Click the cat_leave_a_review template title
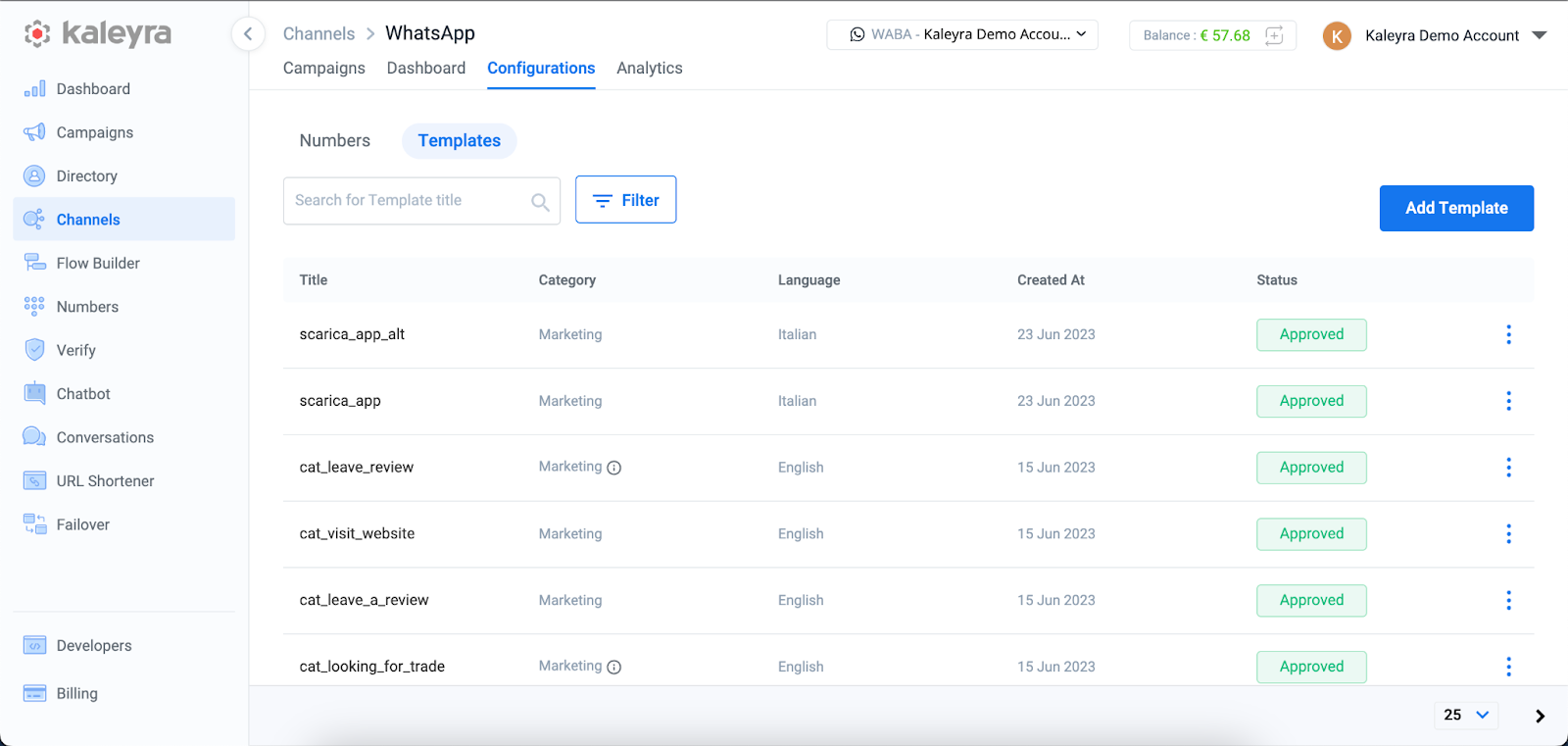Viewport: 1568px width, 746px height. point(364,600)
